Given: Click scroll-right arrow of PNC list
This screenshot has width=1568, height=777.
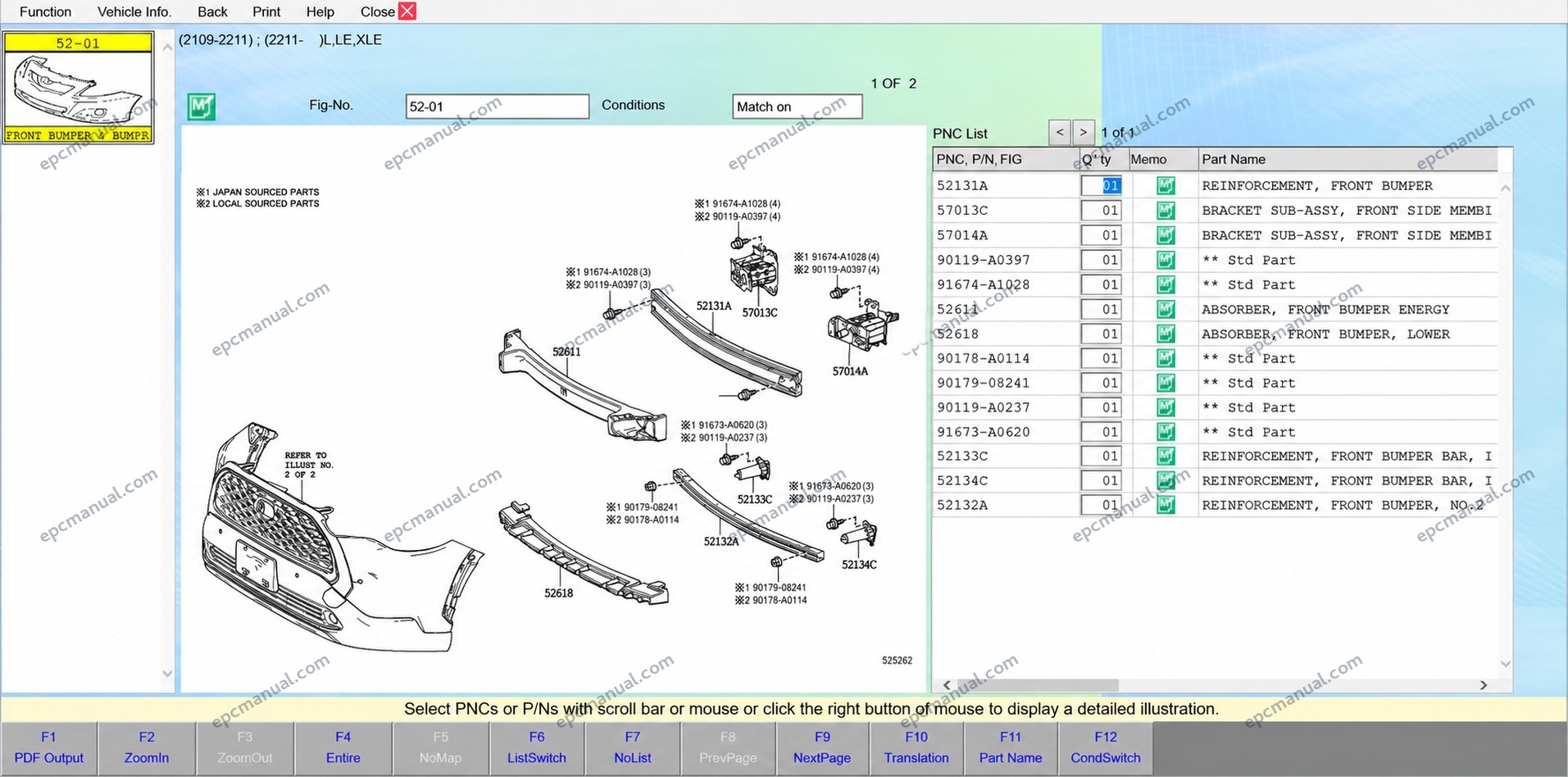Looking at the screenshot, I should pyautogui.click(x=1483, y=685).
